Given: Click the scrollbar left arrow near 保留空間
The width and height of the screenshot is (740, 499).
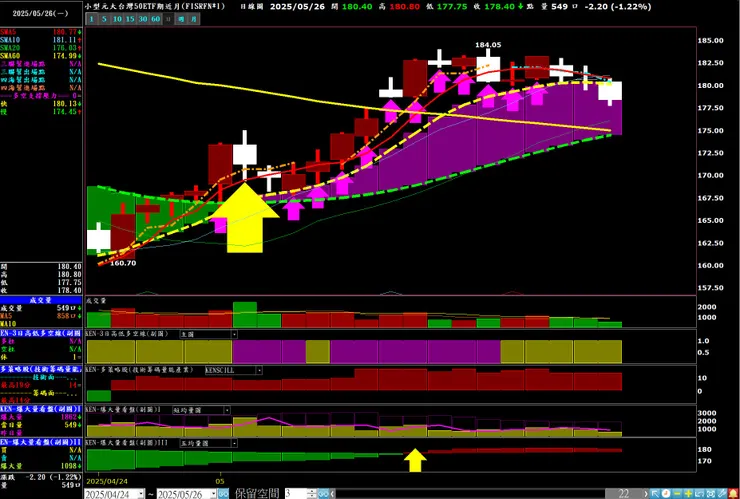Looking at the screenshot, I should (332, 494).
